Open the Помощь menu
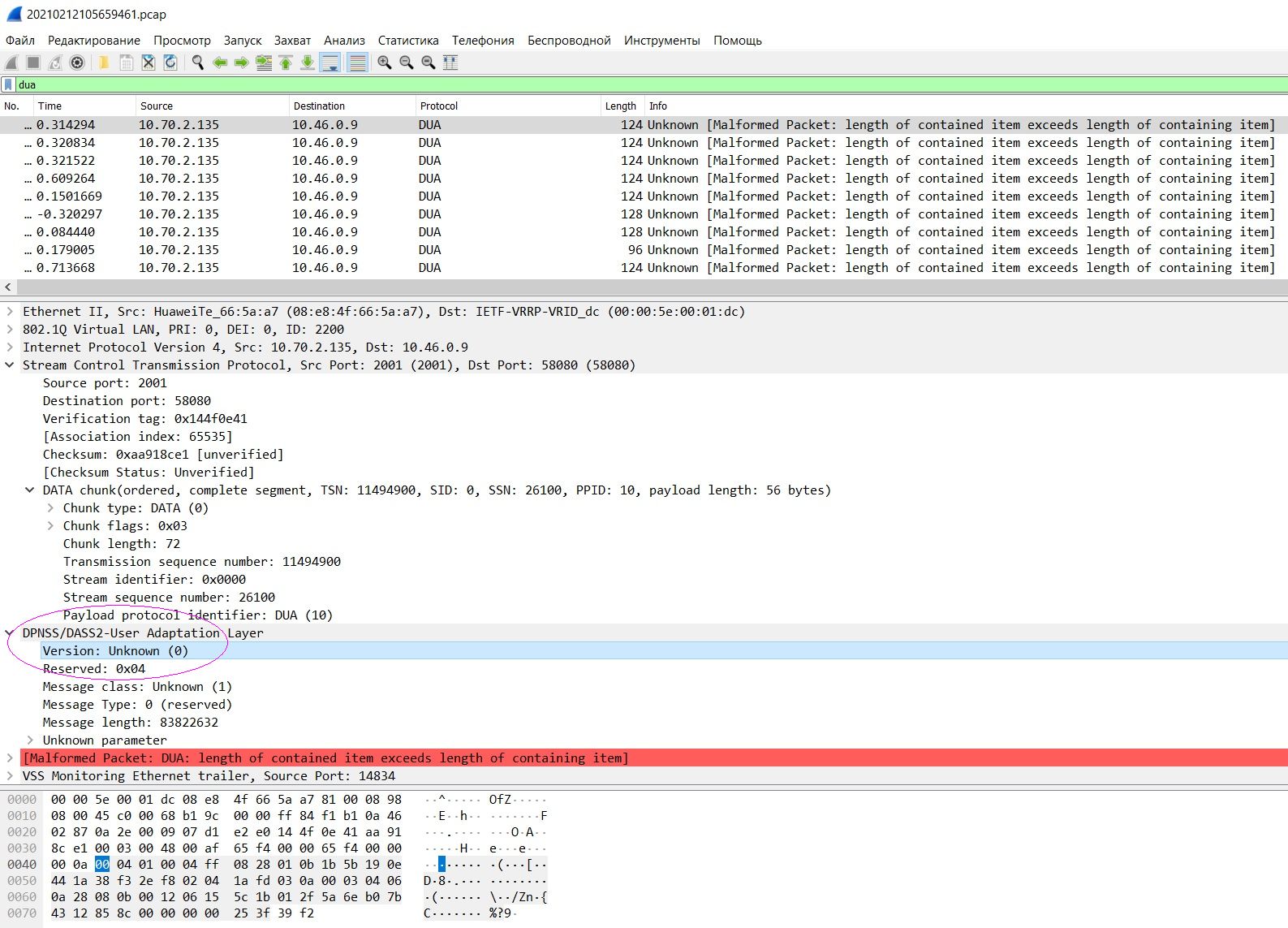This screenshot has width=1288, height=928. click(x=738, y=40)
